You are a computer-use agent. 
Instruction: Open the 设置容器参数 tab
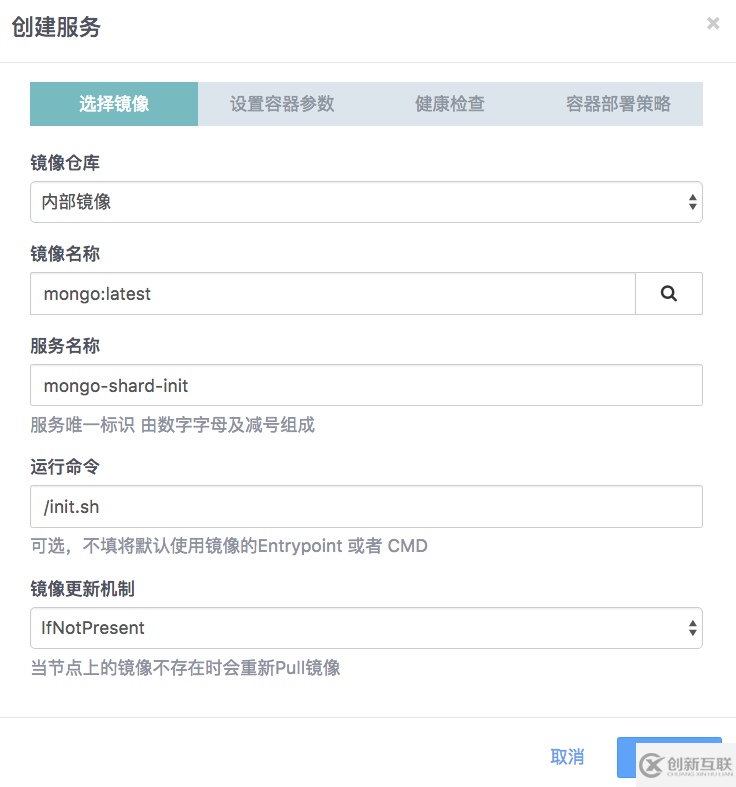click(x=282, y=104)
